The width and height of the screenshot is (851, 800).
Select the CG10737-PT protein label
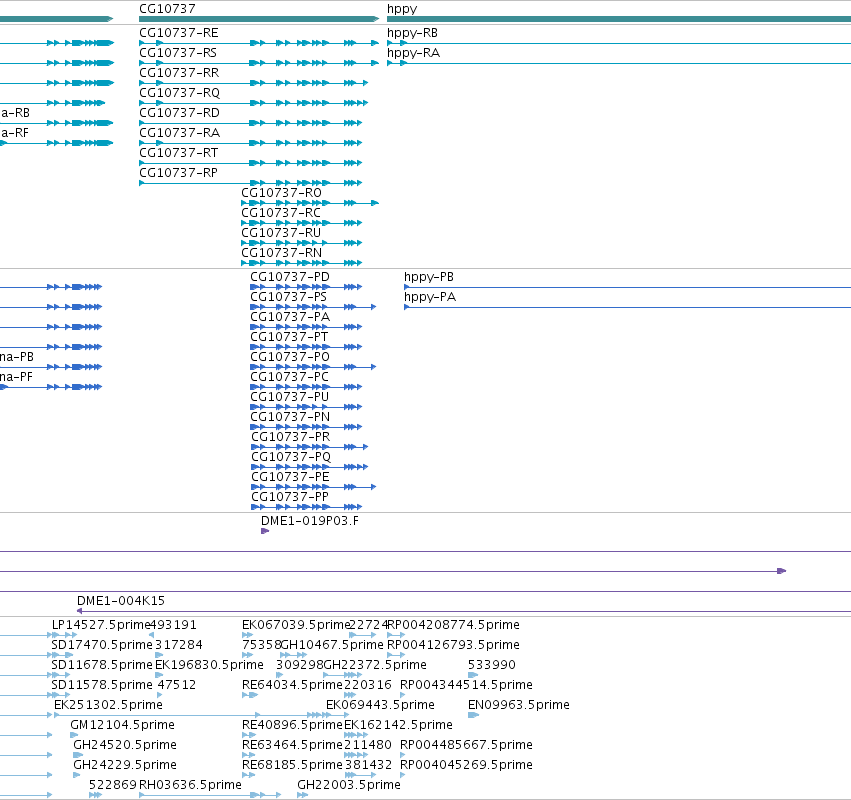289,338
